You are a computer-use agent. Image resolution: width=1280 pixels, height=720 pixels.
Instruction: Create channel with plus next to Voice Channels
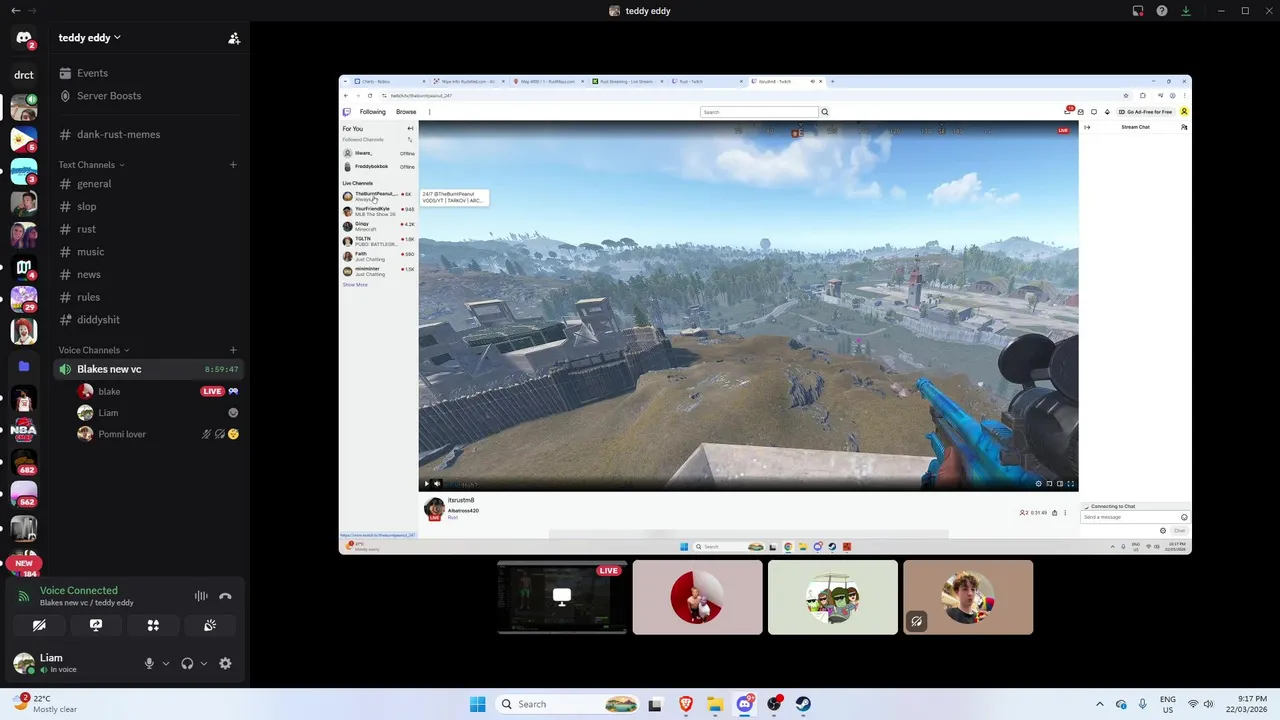pos(233,350)
